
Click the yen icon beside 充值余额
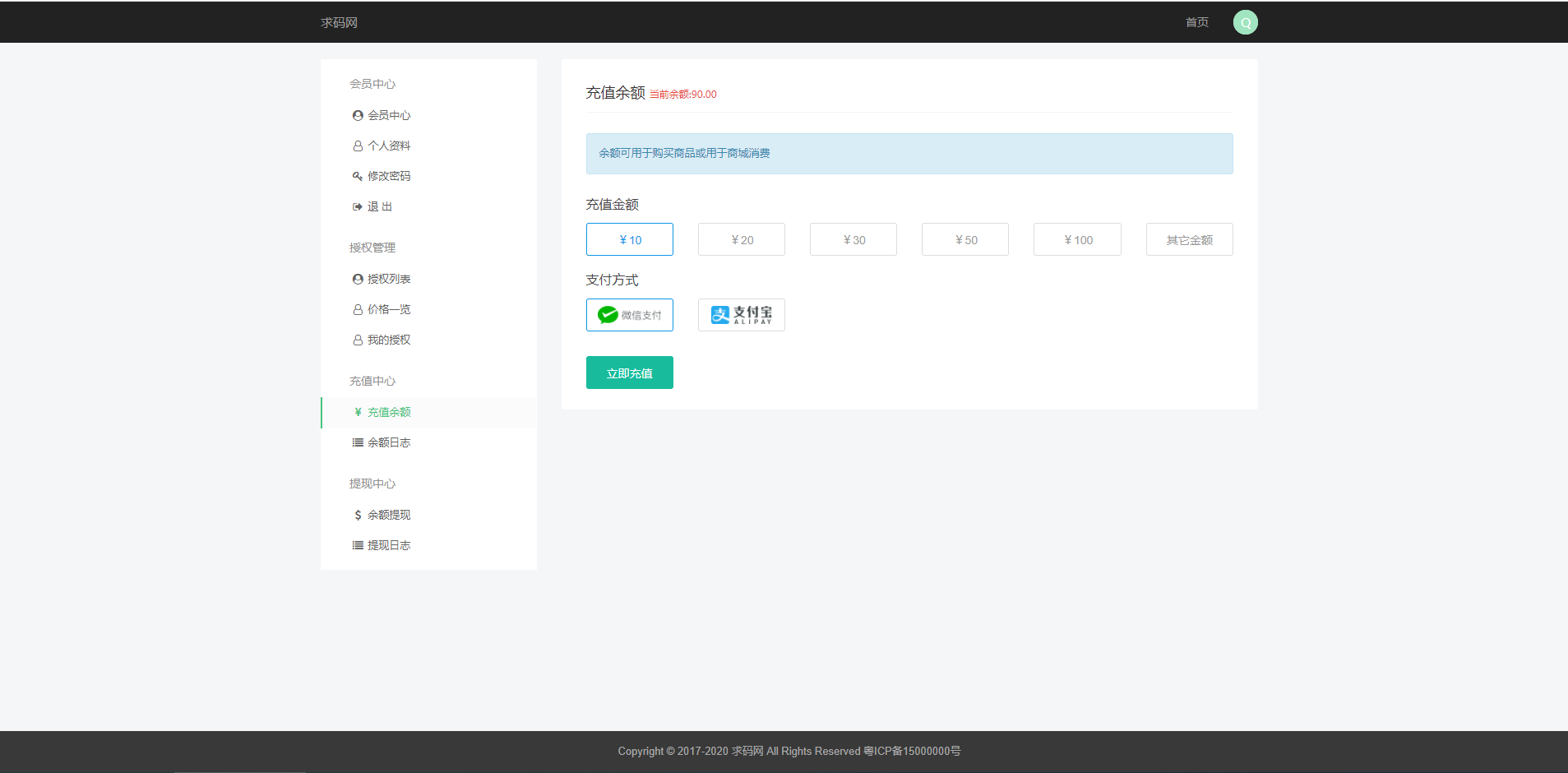pos(358,413)
